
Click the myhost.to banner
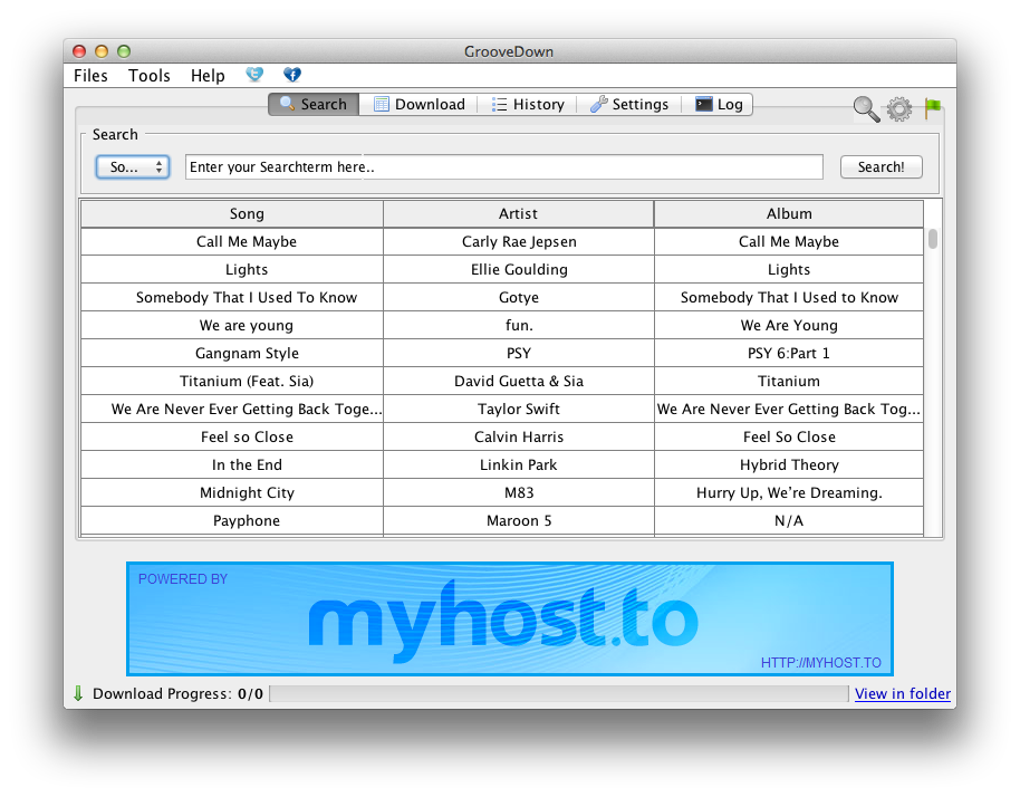(509, 619)
